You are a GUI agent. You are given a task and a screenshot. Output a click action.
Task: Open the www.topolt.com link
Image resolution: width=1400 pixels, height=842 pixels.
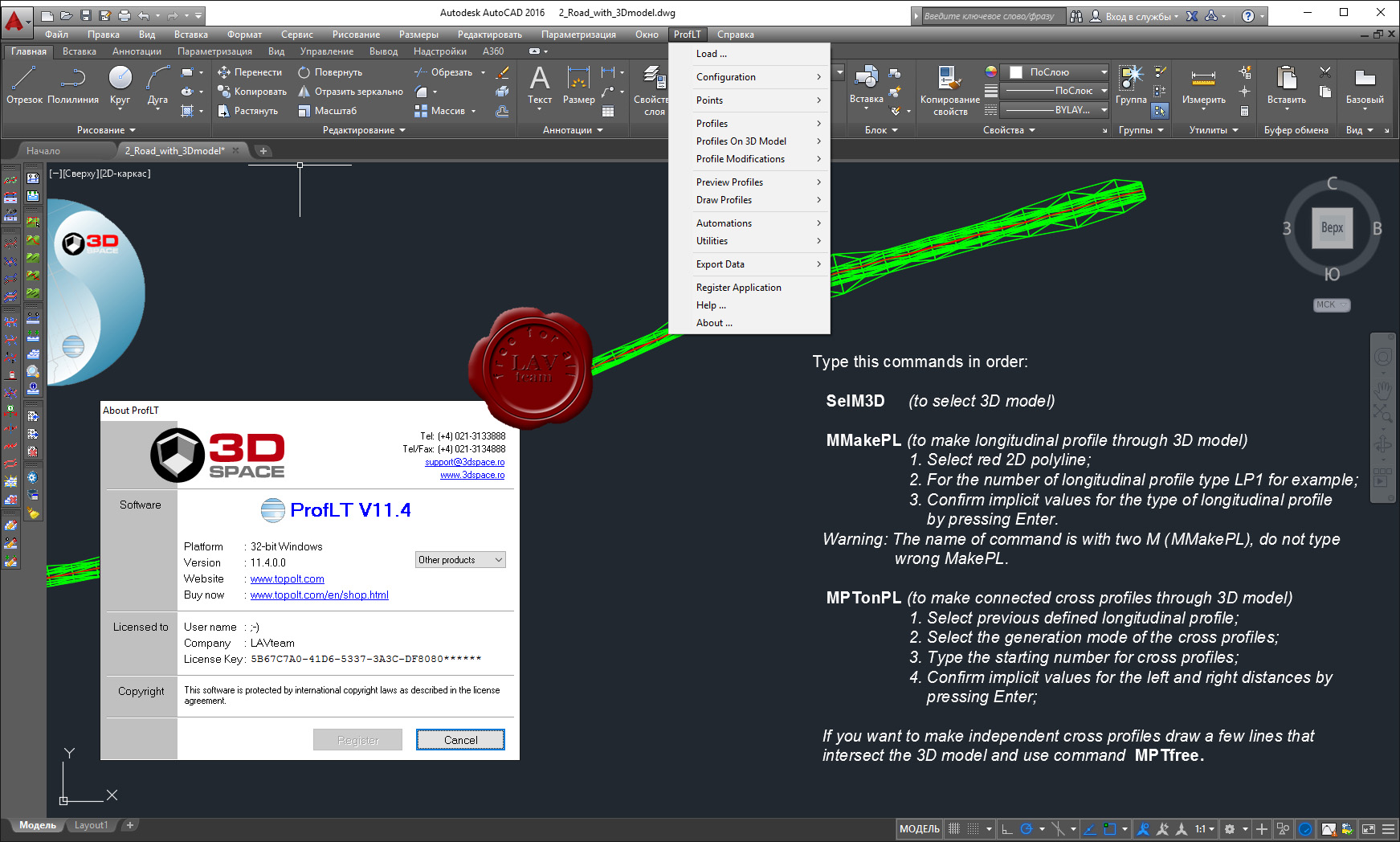point(288,579)
